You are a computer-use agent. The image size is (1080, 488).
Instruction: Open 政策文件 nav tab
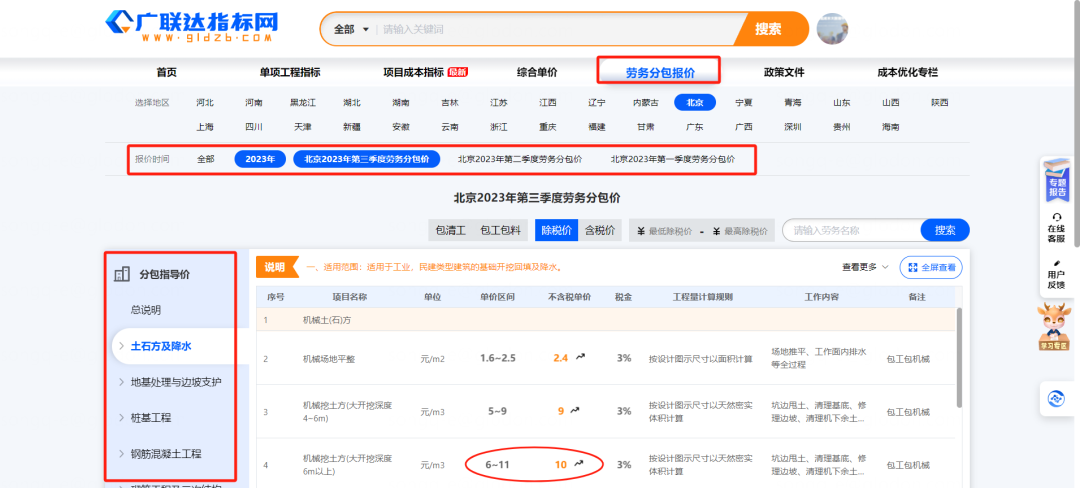click(x=784, y=72)
